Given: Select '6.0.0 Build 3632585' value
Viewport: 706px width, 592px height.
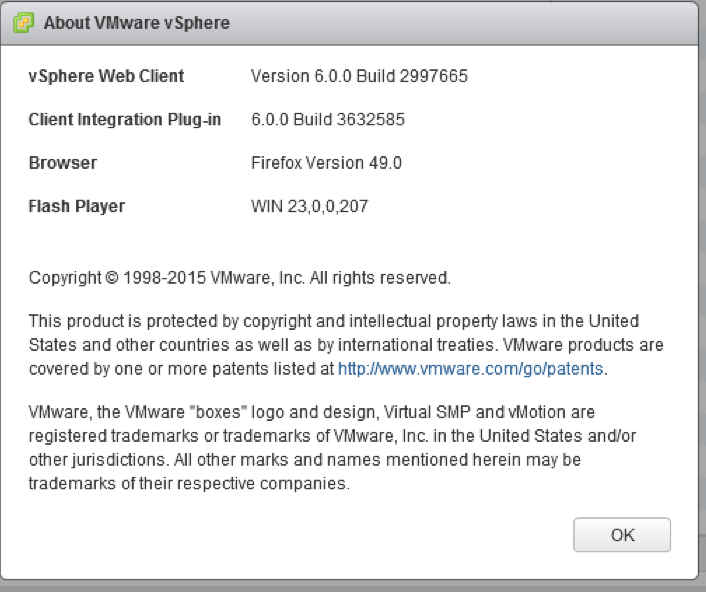Looking at the screenshot, I should (x=328, y=119).
